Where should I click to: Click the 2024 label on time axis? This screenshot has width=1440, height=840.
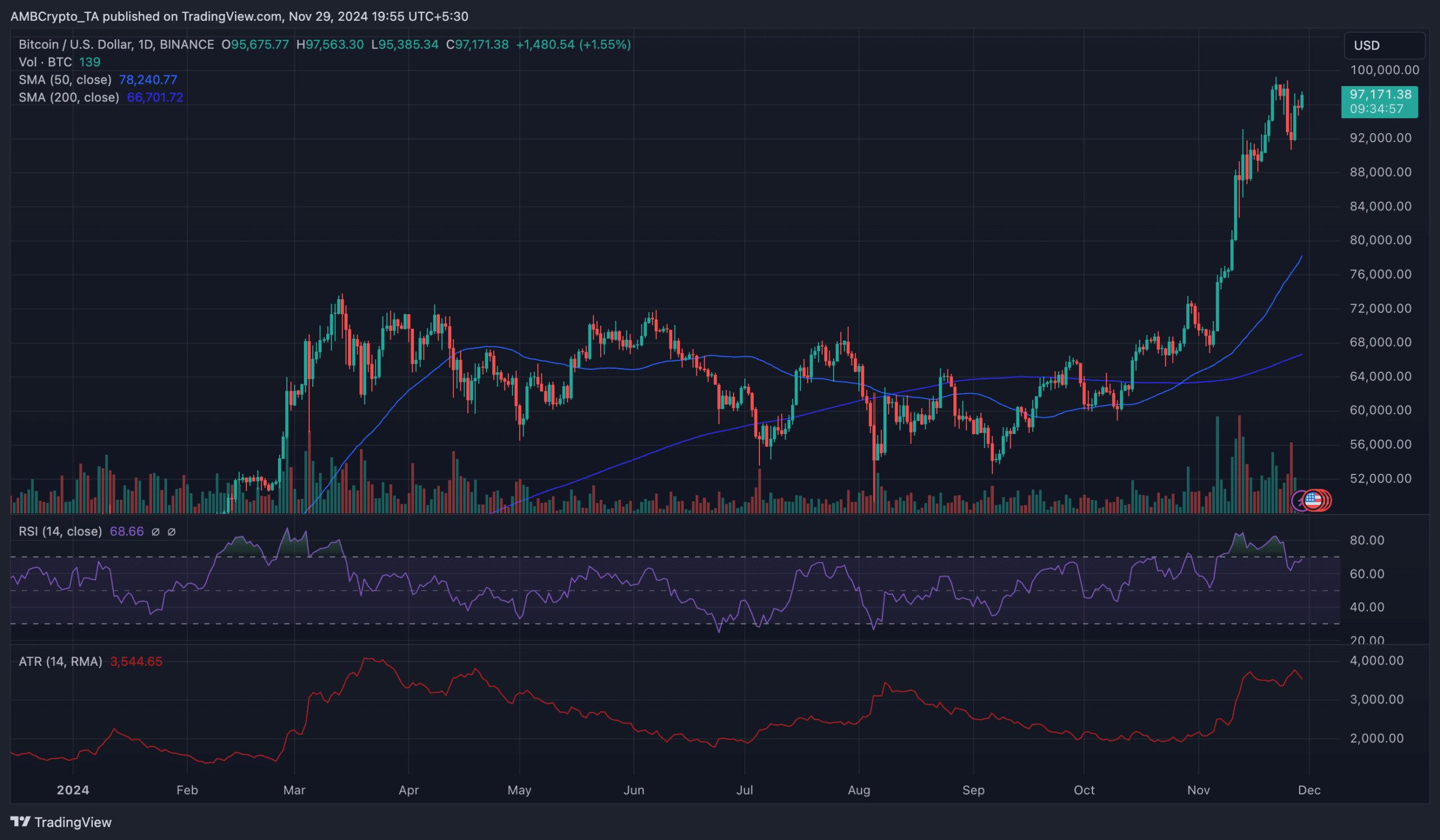(73, 791)
